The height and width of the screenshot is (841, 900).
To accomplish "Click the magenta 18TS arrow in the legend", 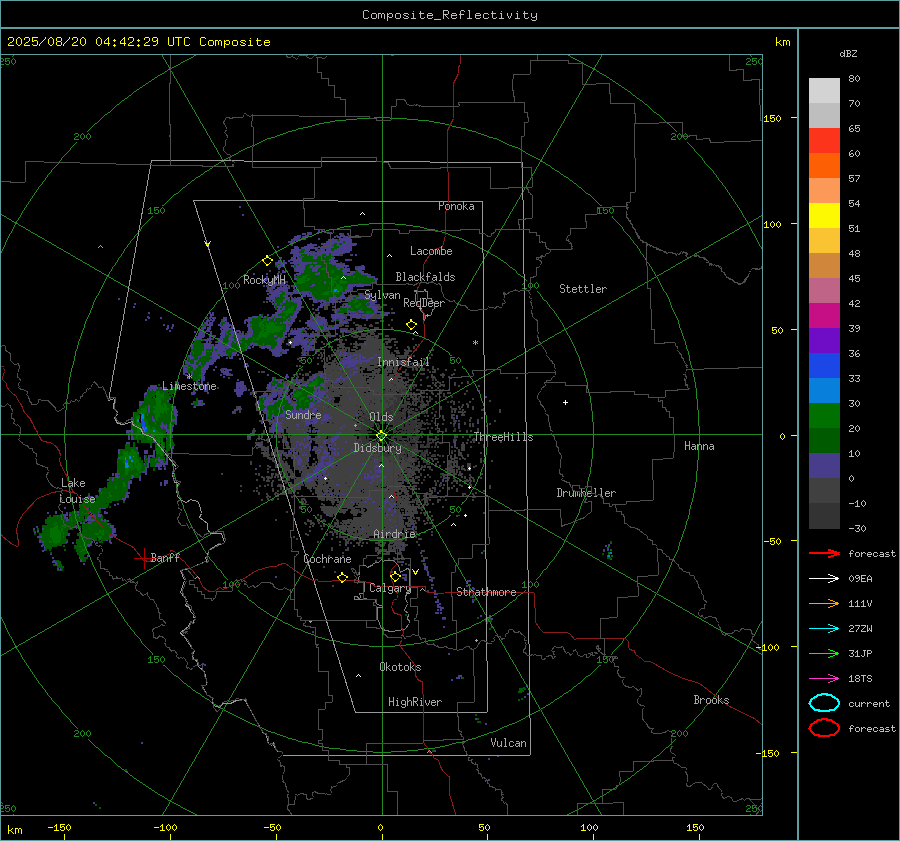I will pos(824,679).
